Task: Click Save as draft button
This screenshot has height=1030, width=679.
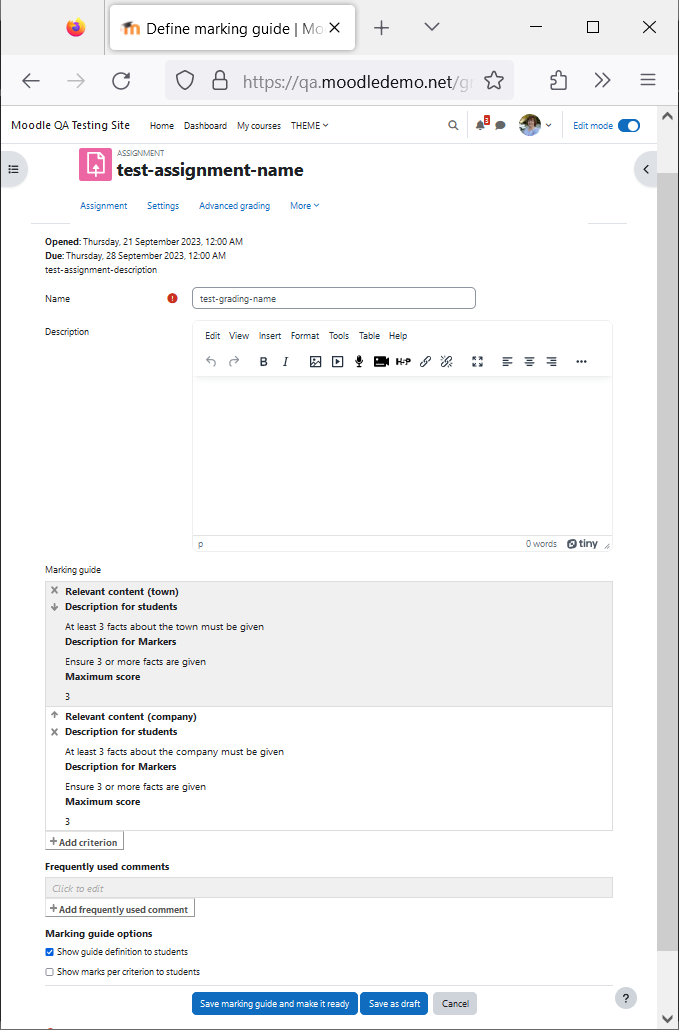Action: tap(395, 1004)
